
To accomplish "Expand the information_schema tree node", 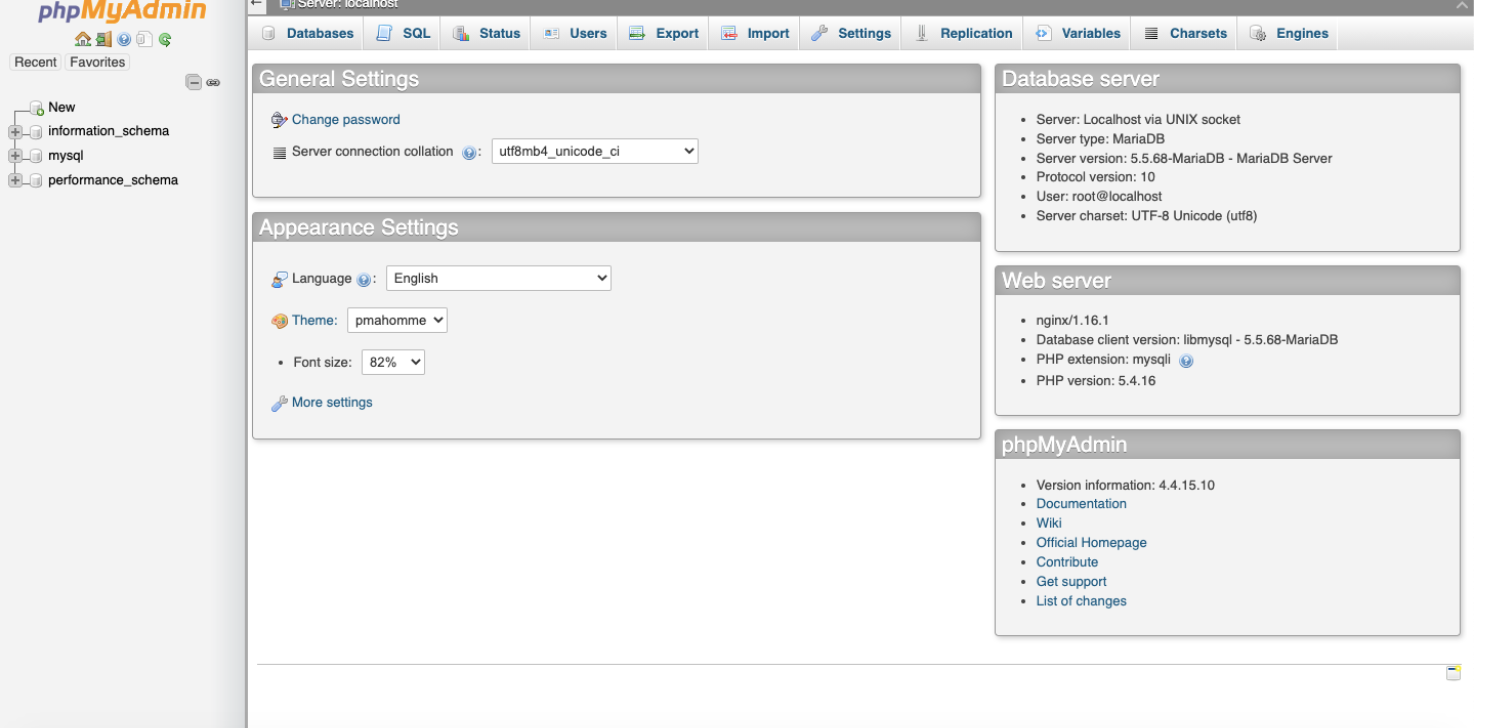I will tap(15, 132).
